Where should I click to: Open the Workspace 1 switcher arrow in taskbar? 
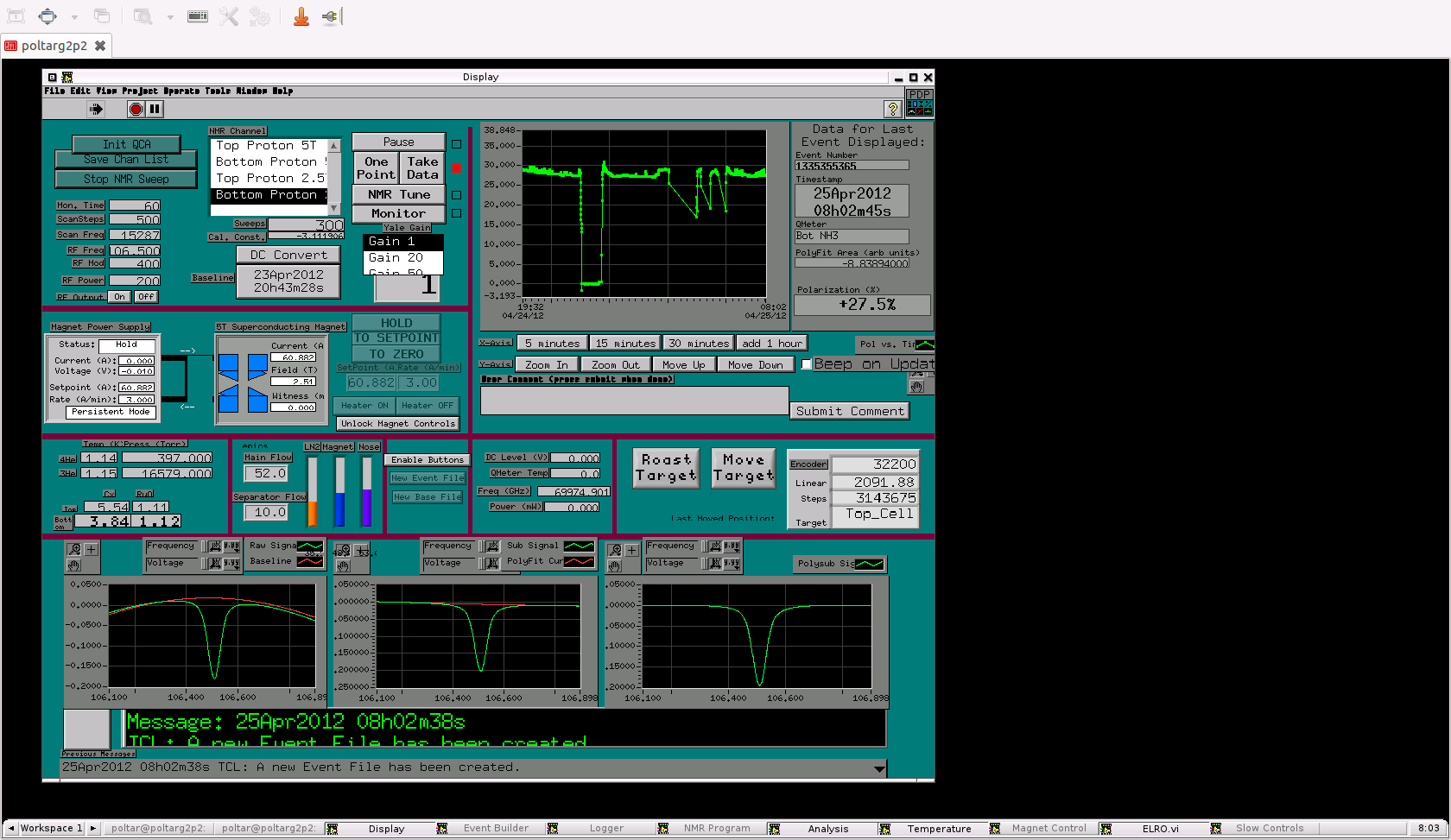[x=92, y=829]
